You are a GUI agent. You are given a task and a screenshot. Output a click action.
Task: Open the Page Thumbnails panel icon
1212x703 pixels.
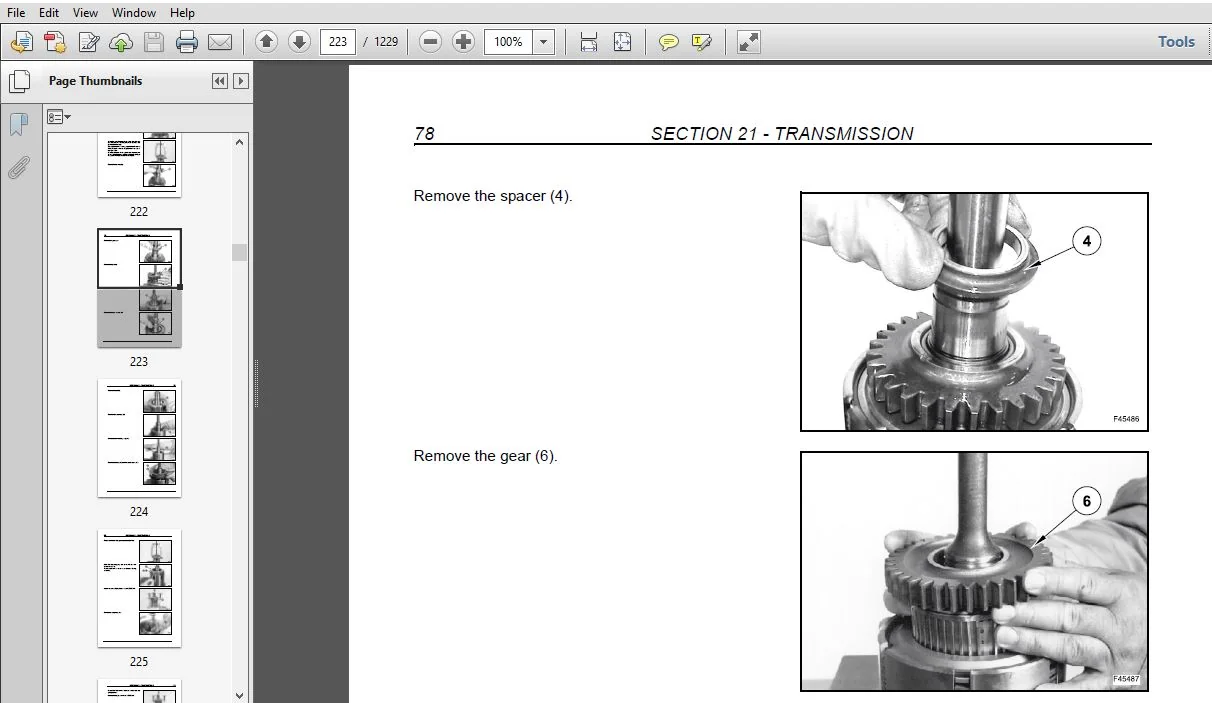click(x=18, y=81)
